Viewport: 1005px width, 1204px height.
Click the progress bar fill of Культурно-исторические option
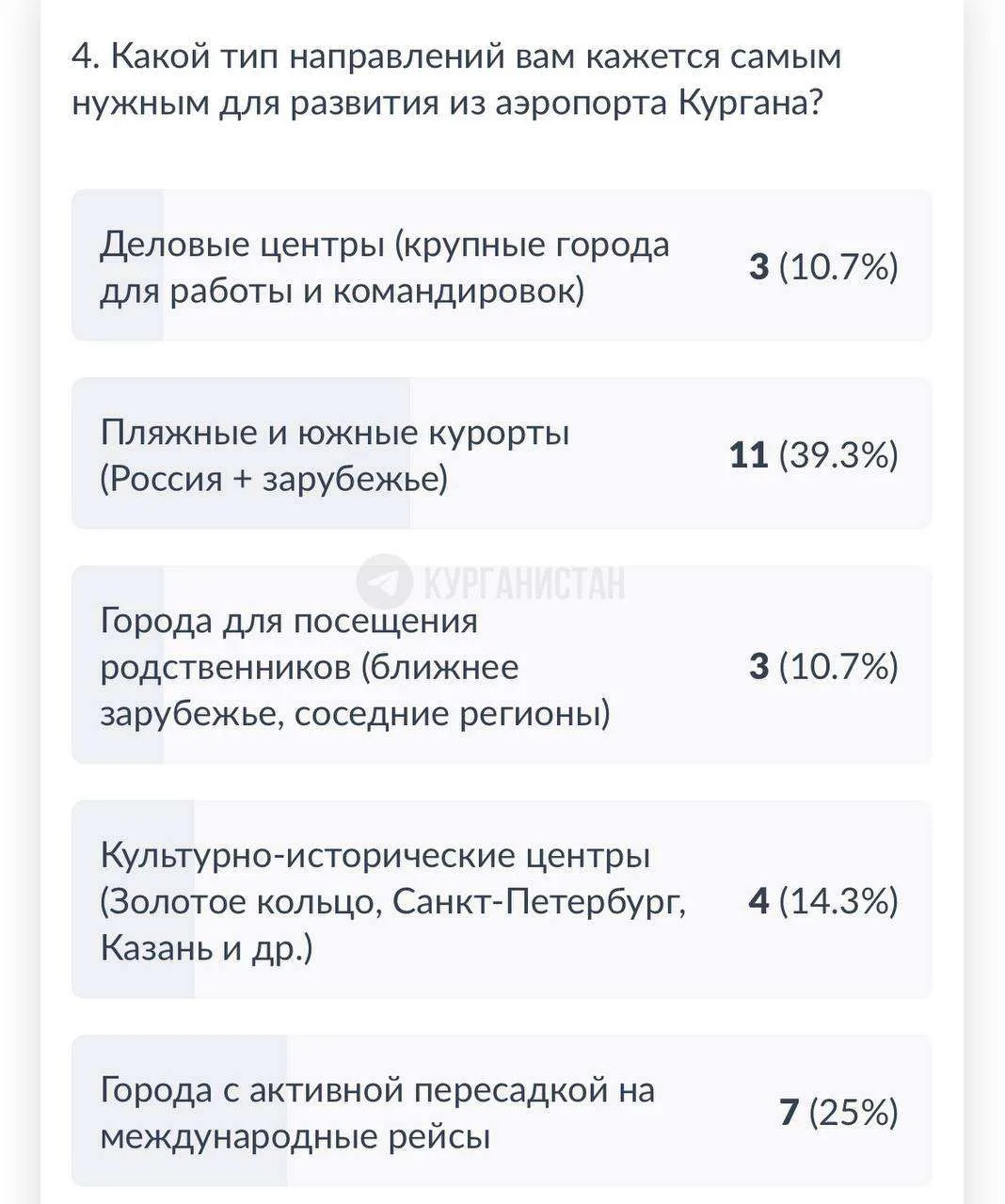(133, 899)
